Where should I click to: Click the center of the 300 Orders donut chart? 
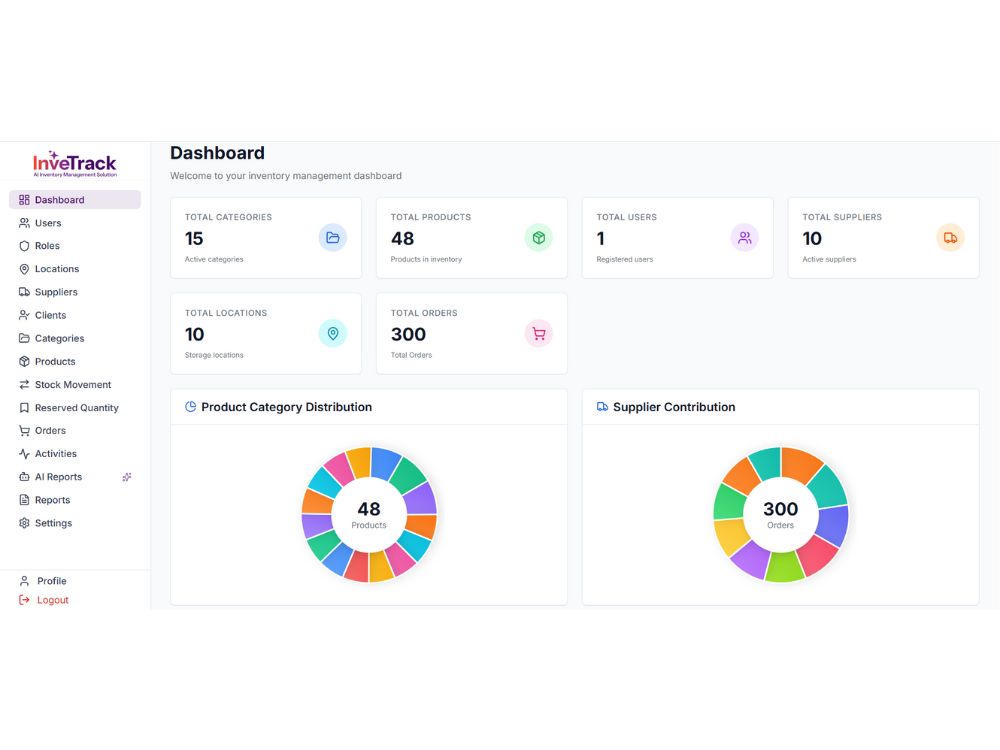click(781, 514)
